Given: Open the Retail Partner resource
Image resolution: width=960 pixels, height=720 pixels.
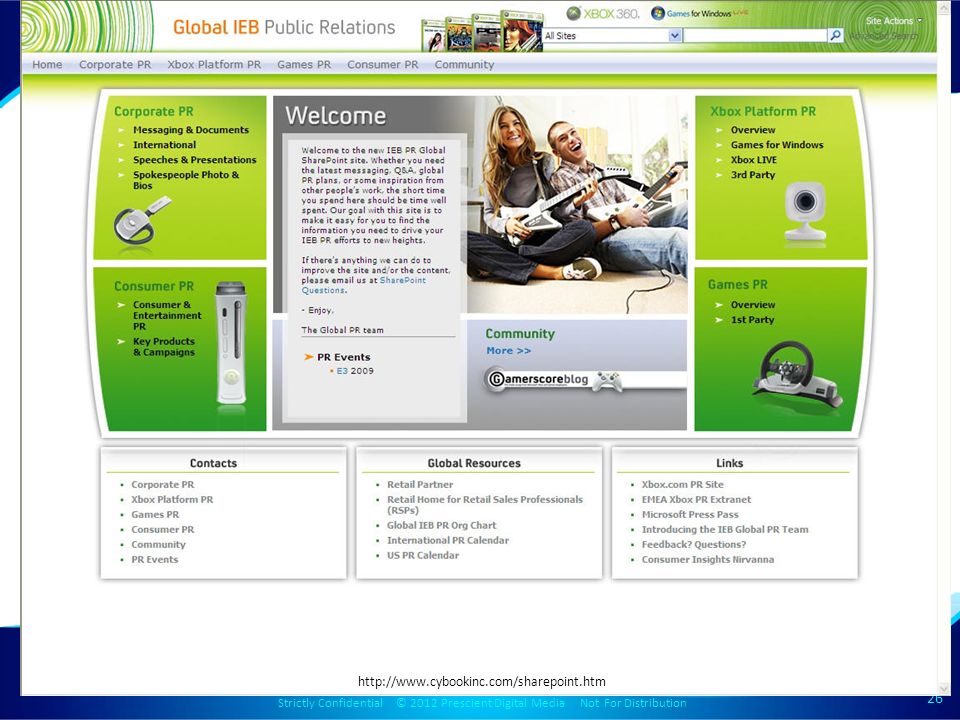Looking at the screenshot, I should (x=420, y=484).
